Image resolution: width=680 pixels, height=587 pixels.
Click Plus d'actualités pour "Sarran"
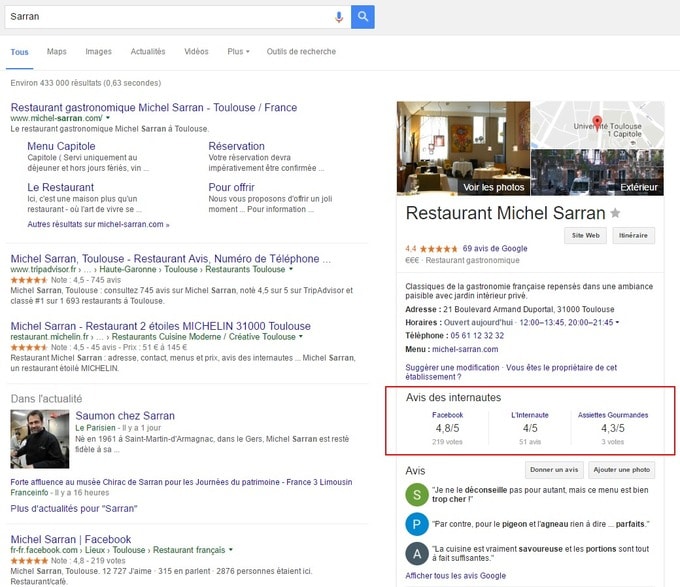74,509
